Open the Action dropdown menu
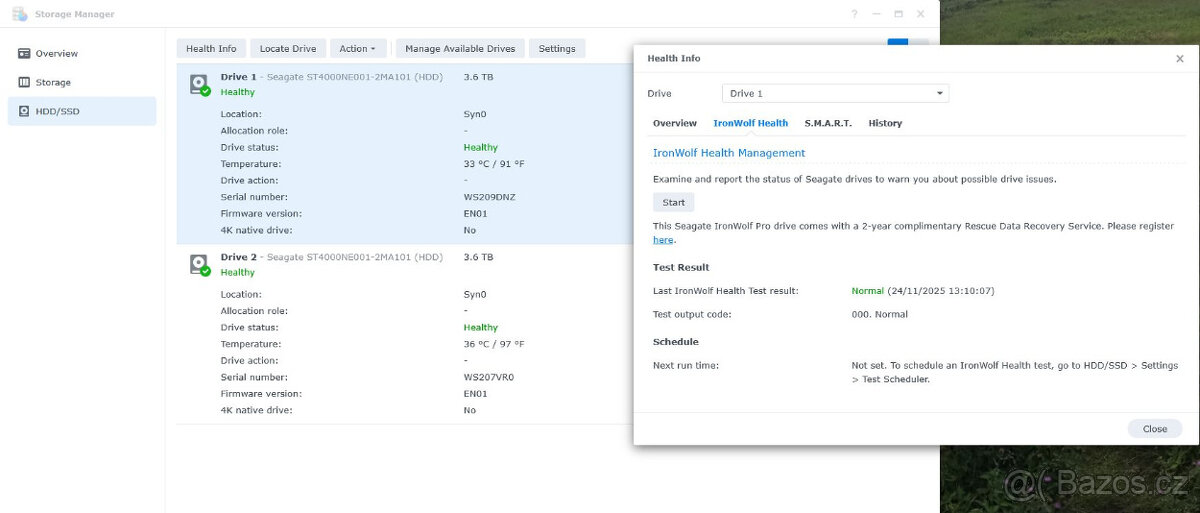This screenshot has width=1200, height=513. (x=357, y=48)
